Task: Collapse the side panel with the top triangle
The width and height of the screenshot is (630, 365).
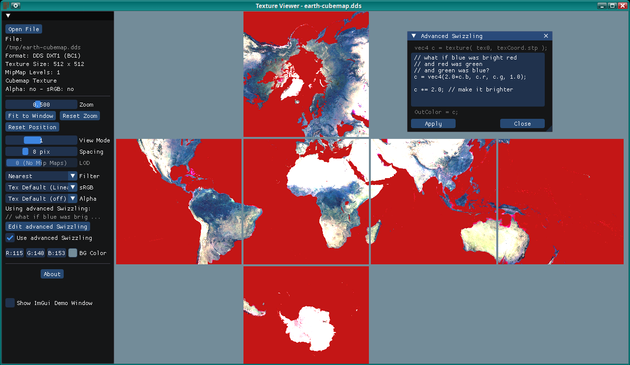Action: 8,16
